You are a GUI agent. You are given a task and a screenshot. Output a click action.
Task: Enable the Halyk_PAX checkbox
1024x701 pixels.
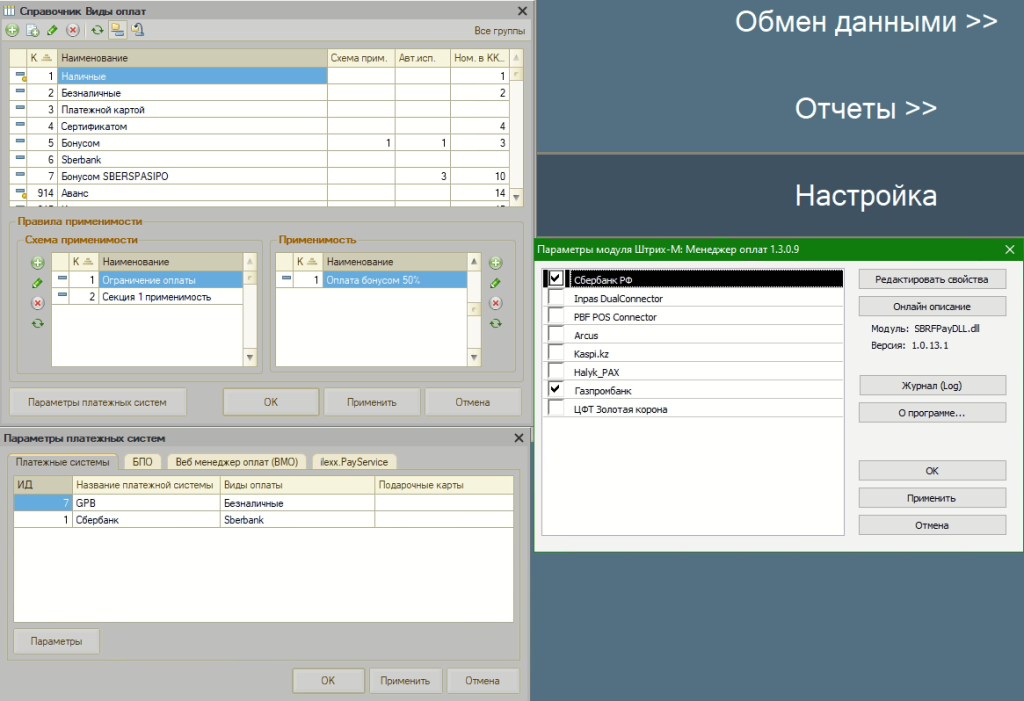(556, 371)
